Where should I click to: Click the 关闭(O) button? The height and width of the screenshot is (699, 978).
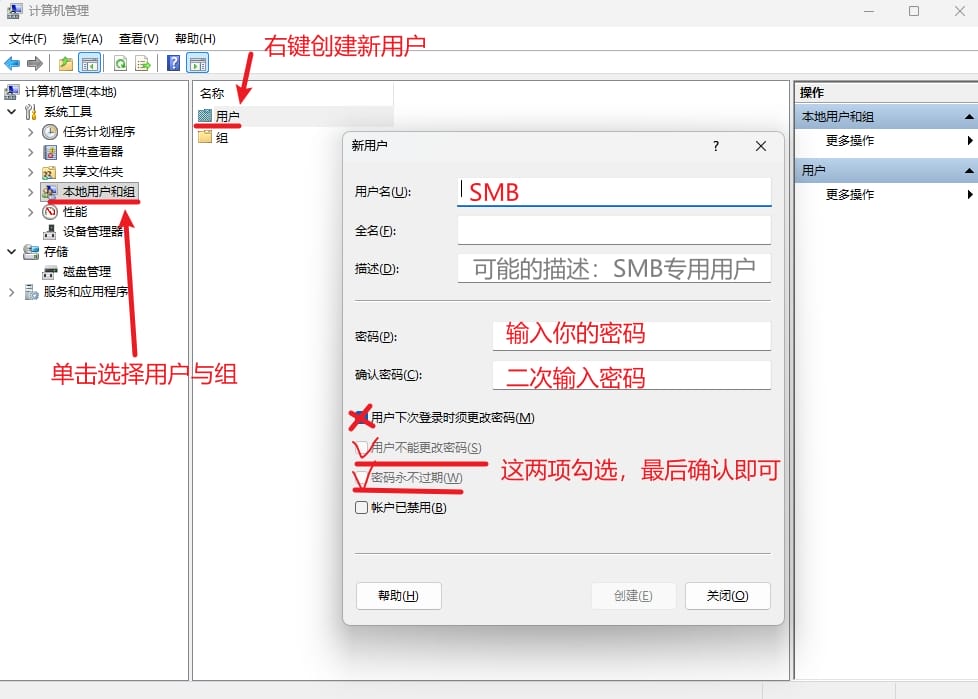pos(727,595)
